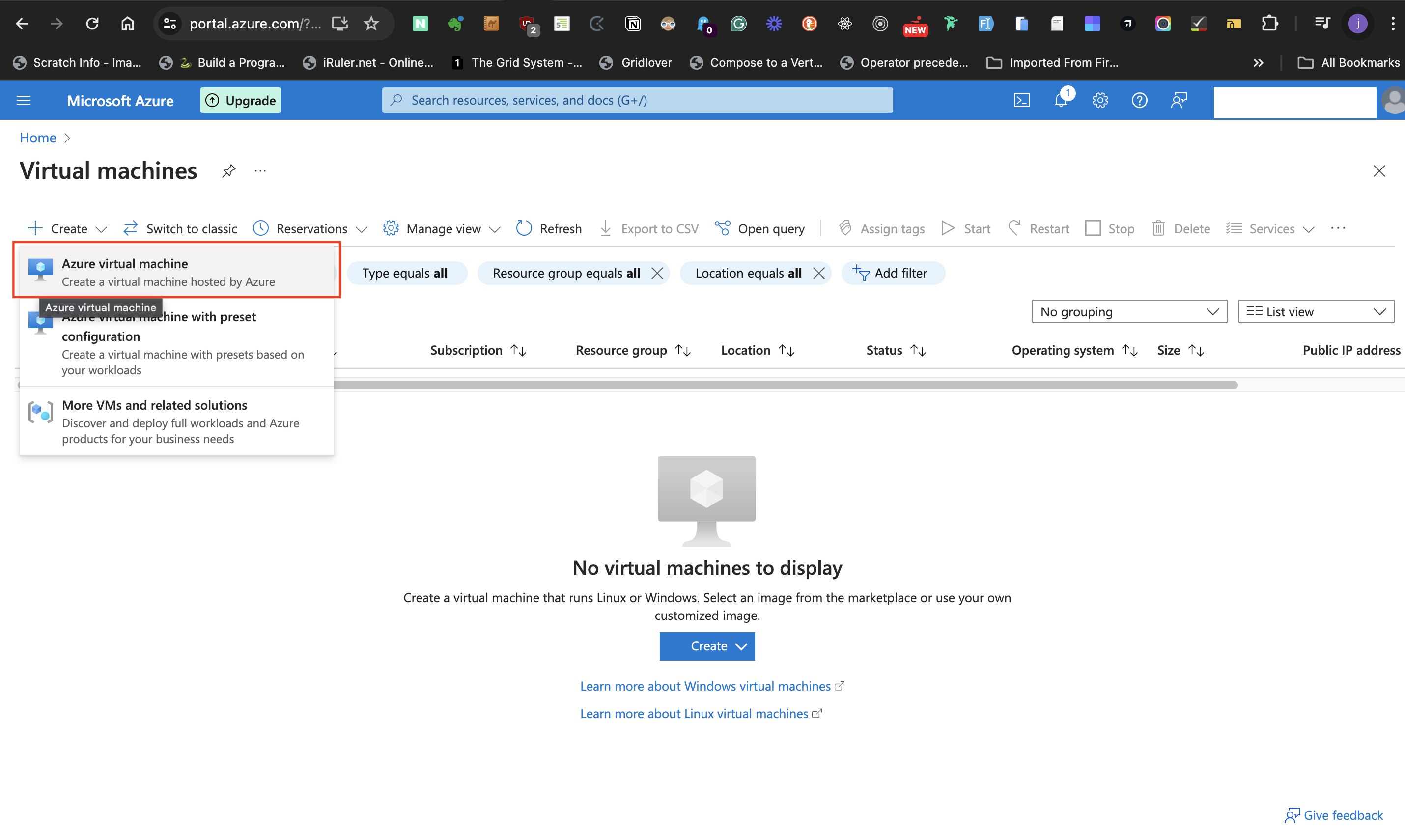Open portal settings gear icon
The height and width of the screenshot is (840, 1405).
tap(1100, 100)
